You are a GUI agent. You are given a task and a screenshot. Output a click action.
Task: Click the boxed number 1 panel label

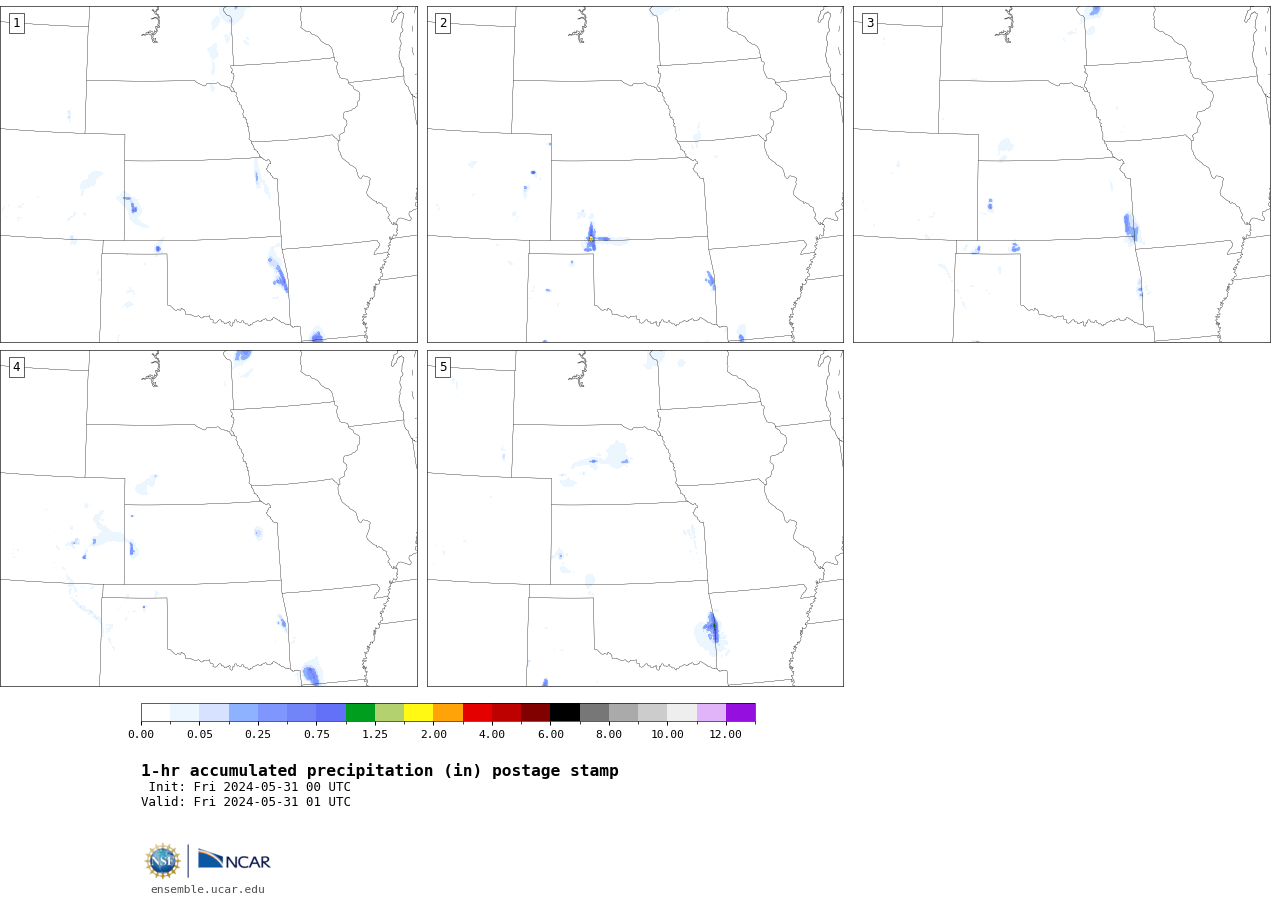[16, 23]
